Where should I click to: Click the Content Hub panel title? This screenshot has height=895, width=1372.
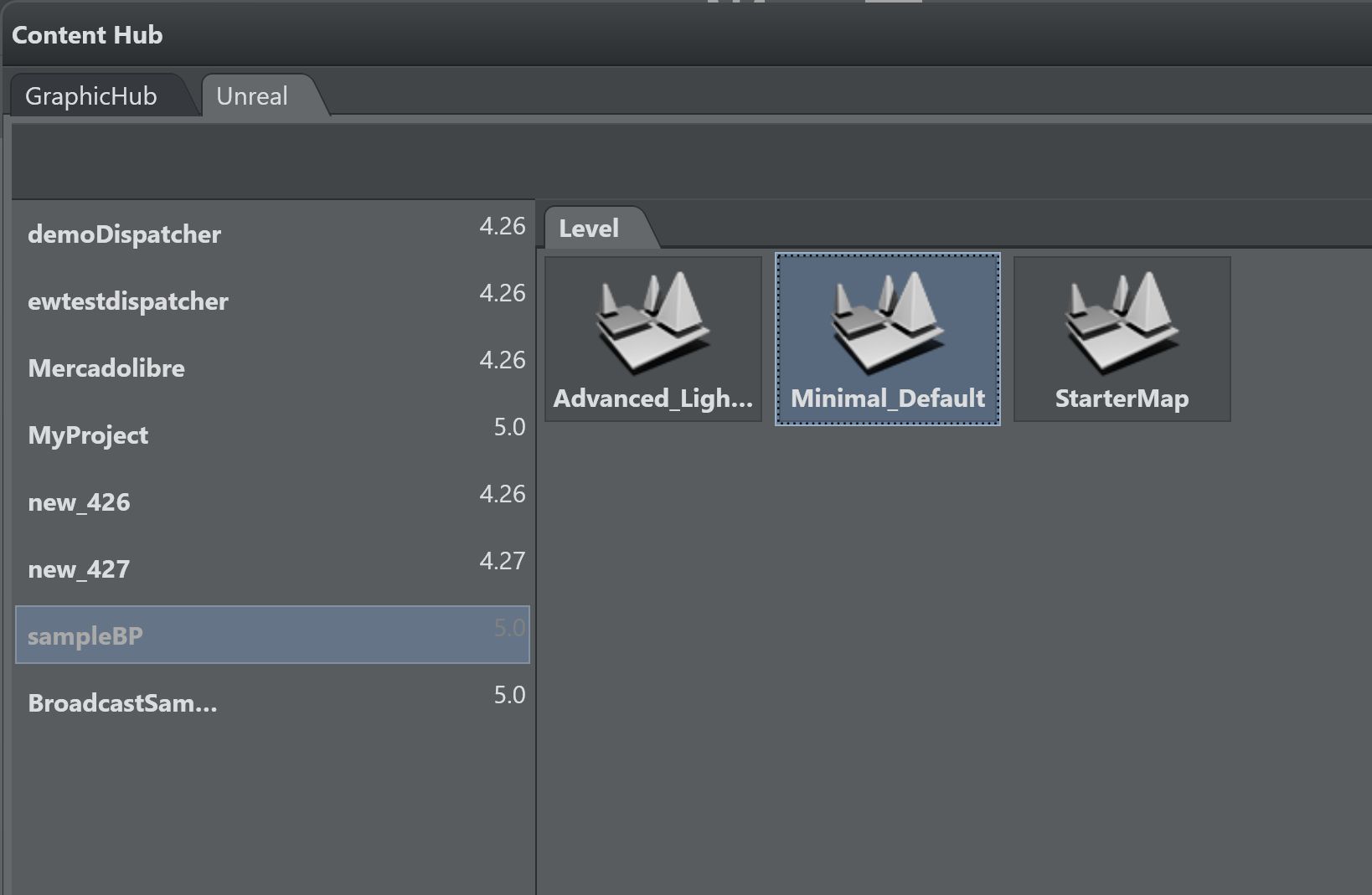pos(87,35)
